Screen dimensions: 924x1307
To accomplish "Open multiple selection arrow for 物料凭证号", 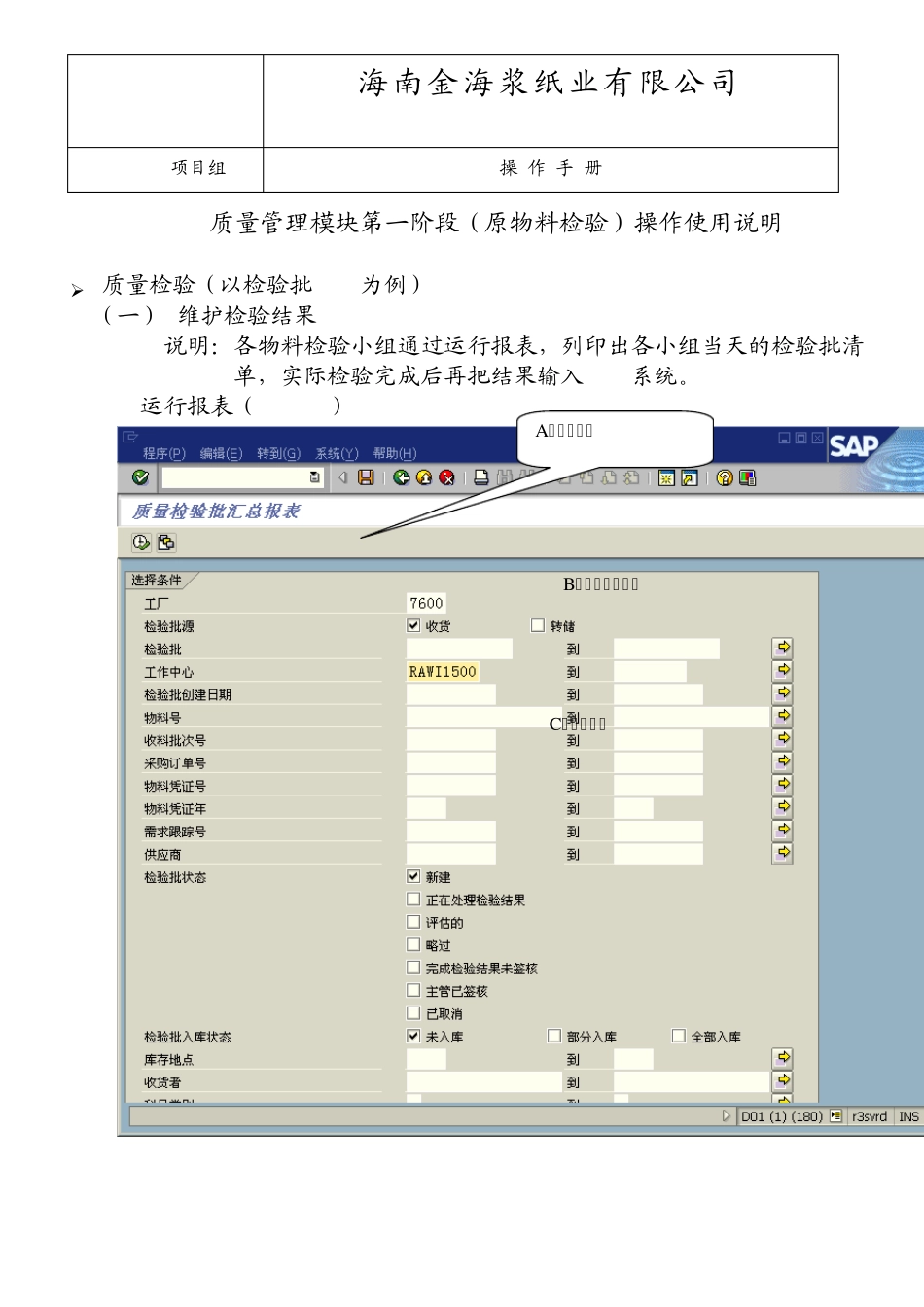I will 783,785.
